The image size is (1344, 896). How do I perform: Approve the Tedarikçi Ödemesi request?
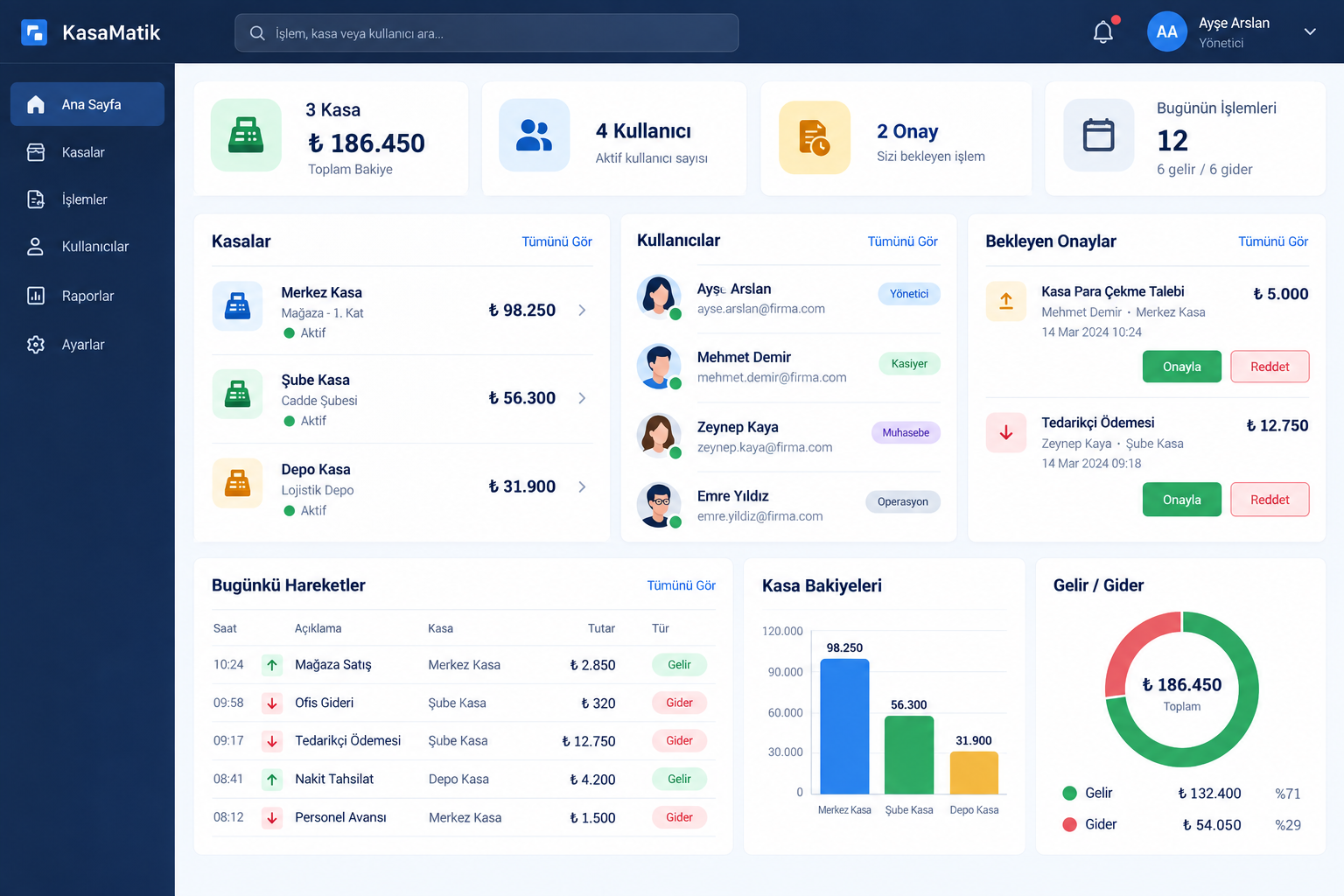coord(1182,500)
